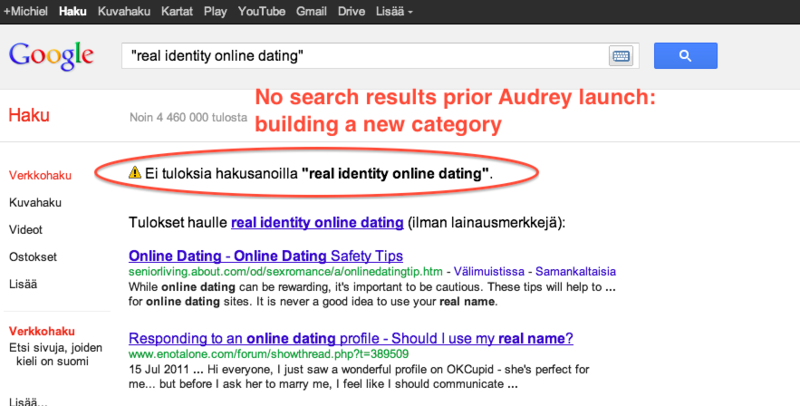Click 'Noin 4 460 000 tulosta' result count
This screenshot has width=800, height=406.
coord(188,117)
